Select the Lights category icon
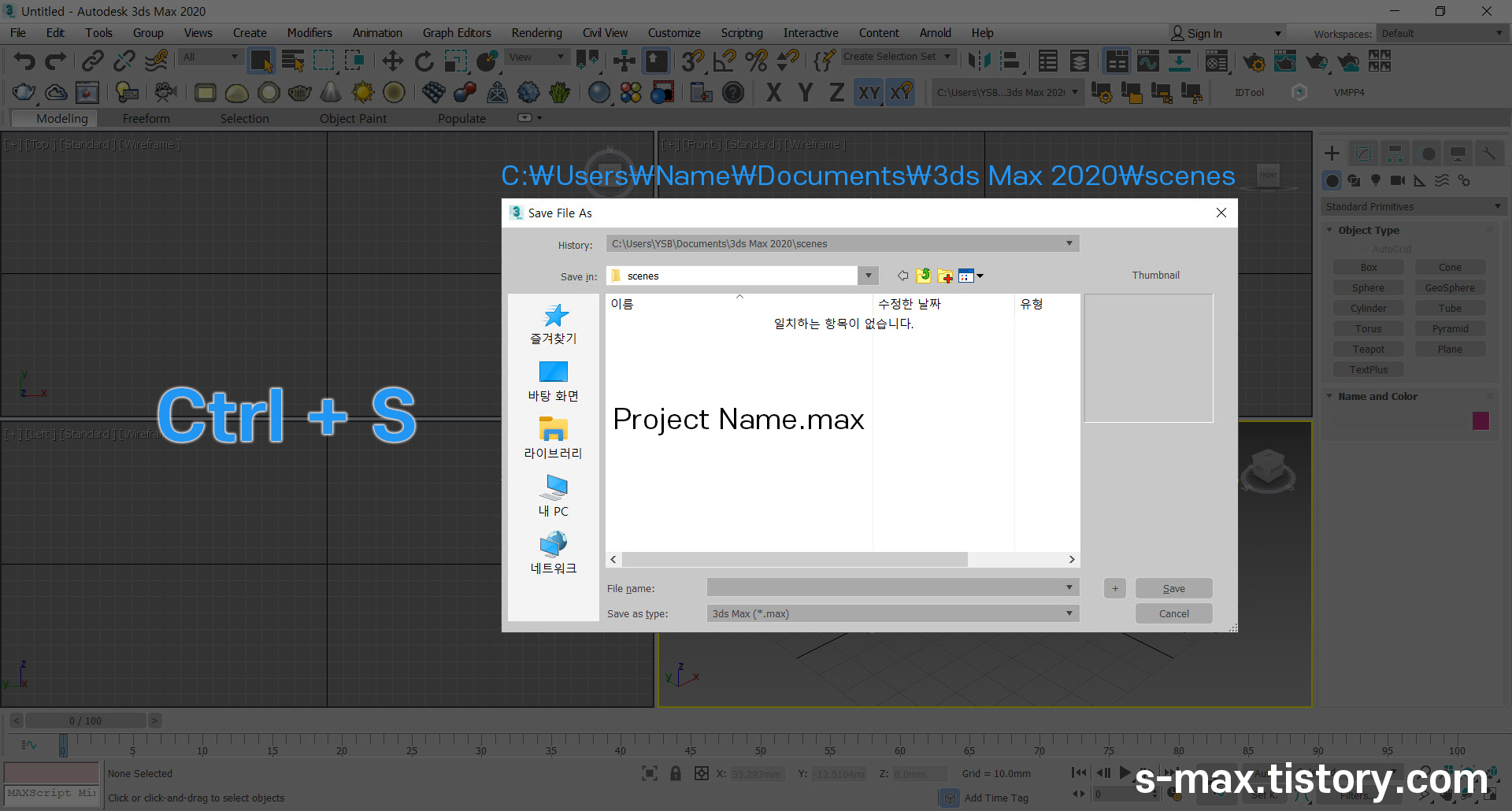The image size is (1512, 811). [1376, 181]
